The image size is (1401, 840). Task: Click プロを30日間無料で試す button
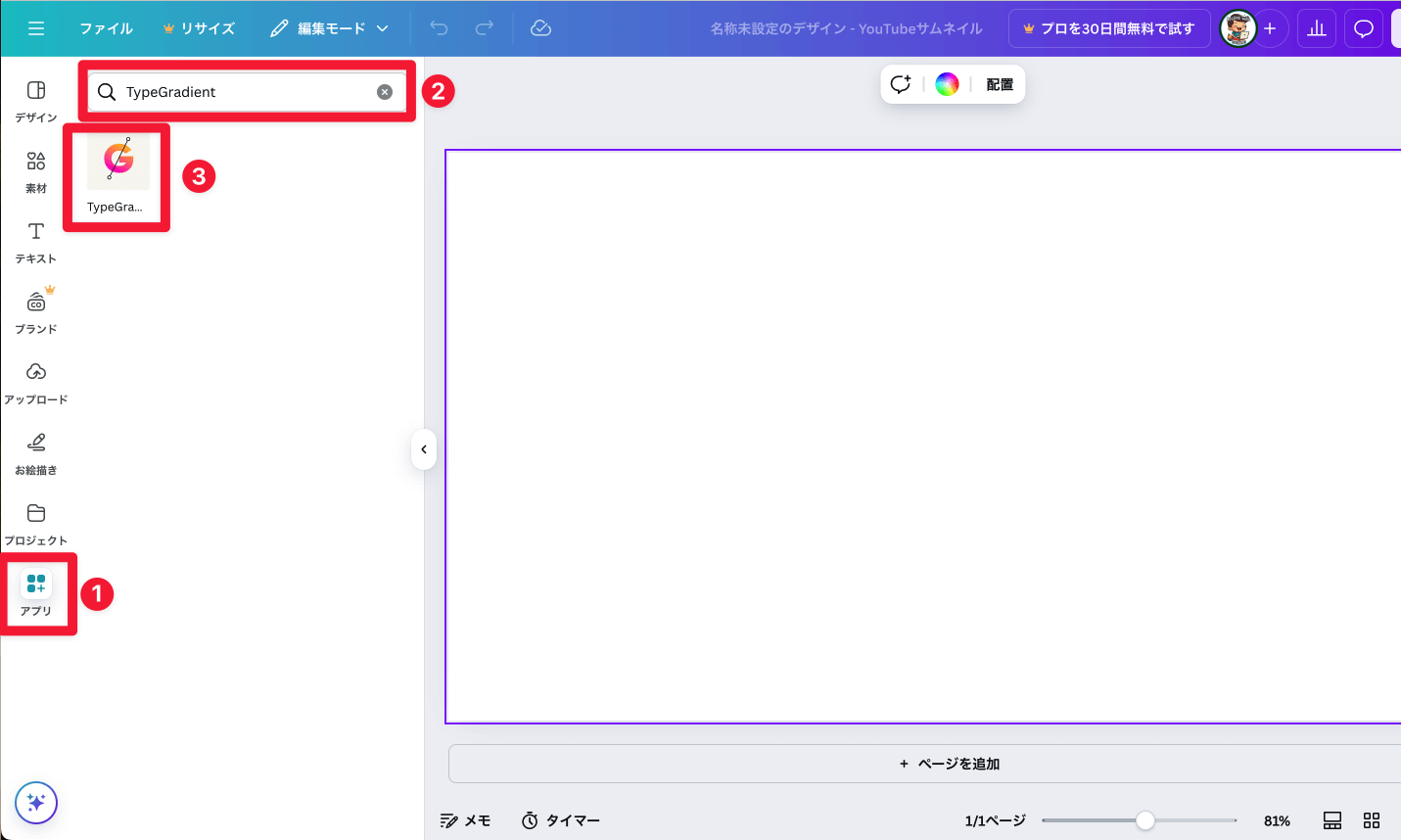[x=1109, y=28]
